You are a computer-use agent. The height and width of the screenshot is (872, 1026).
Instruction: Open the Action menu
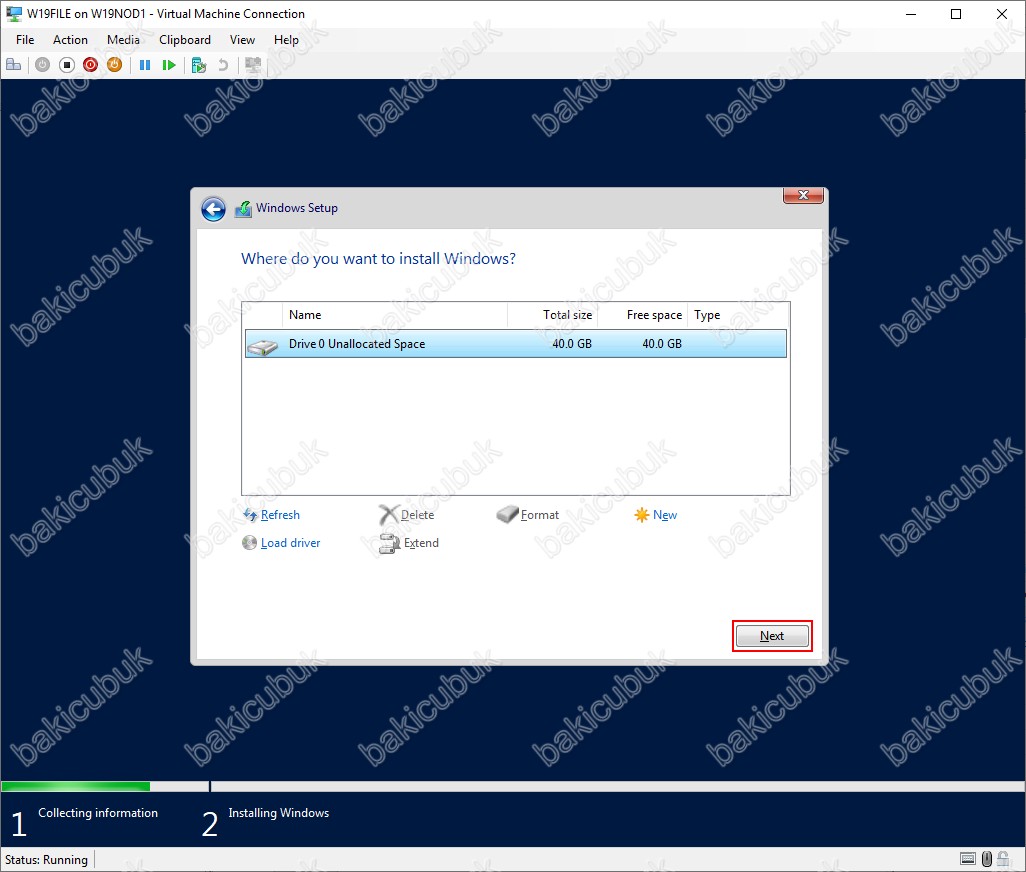tap(70, 40)
